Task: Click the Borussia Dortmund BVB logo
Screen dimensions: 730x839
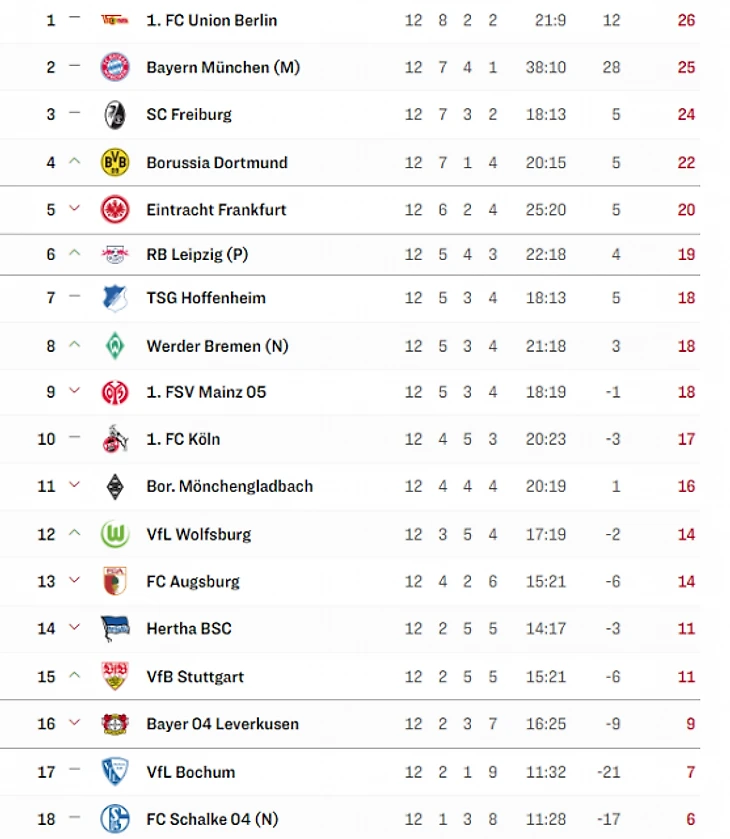Action: click(x=114, y=162)
